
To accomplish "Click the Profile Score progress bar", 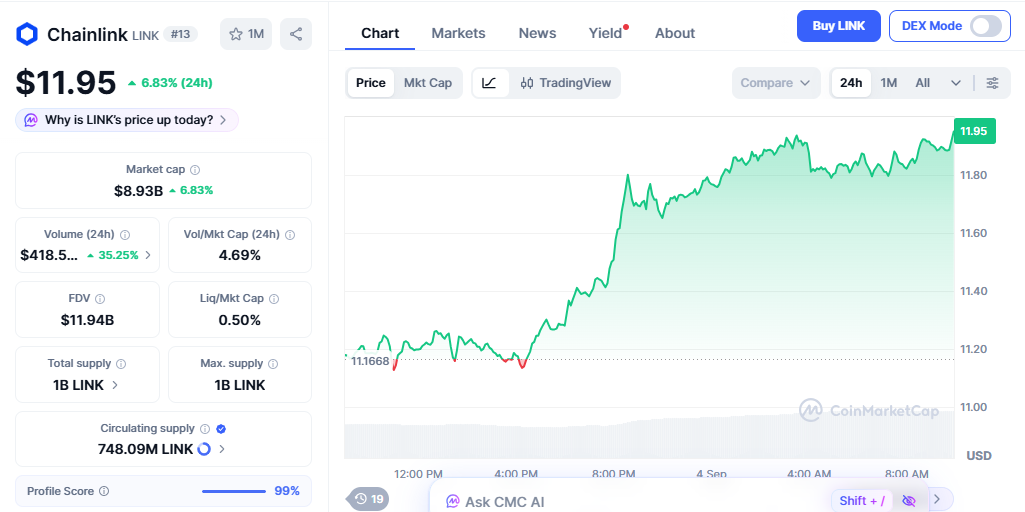I will [233, 491].
